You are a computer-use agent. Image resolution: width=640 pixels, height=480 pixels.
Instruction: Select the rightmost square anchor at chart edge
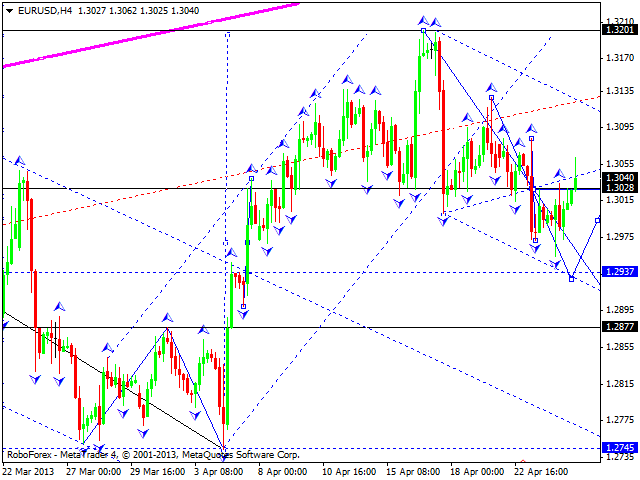597,219
